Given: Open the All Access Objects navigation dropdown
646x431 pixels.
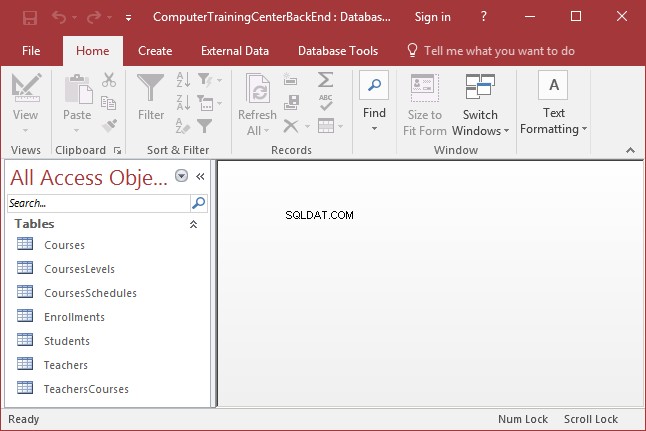Looking at the screenshot, I should tap(181, 176).
